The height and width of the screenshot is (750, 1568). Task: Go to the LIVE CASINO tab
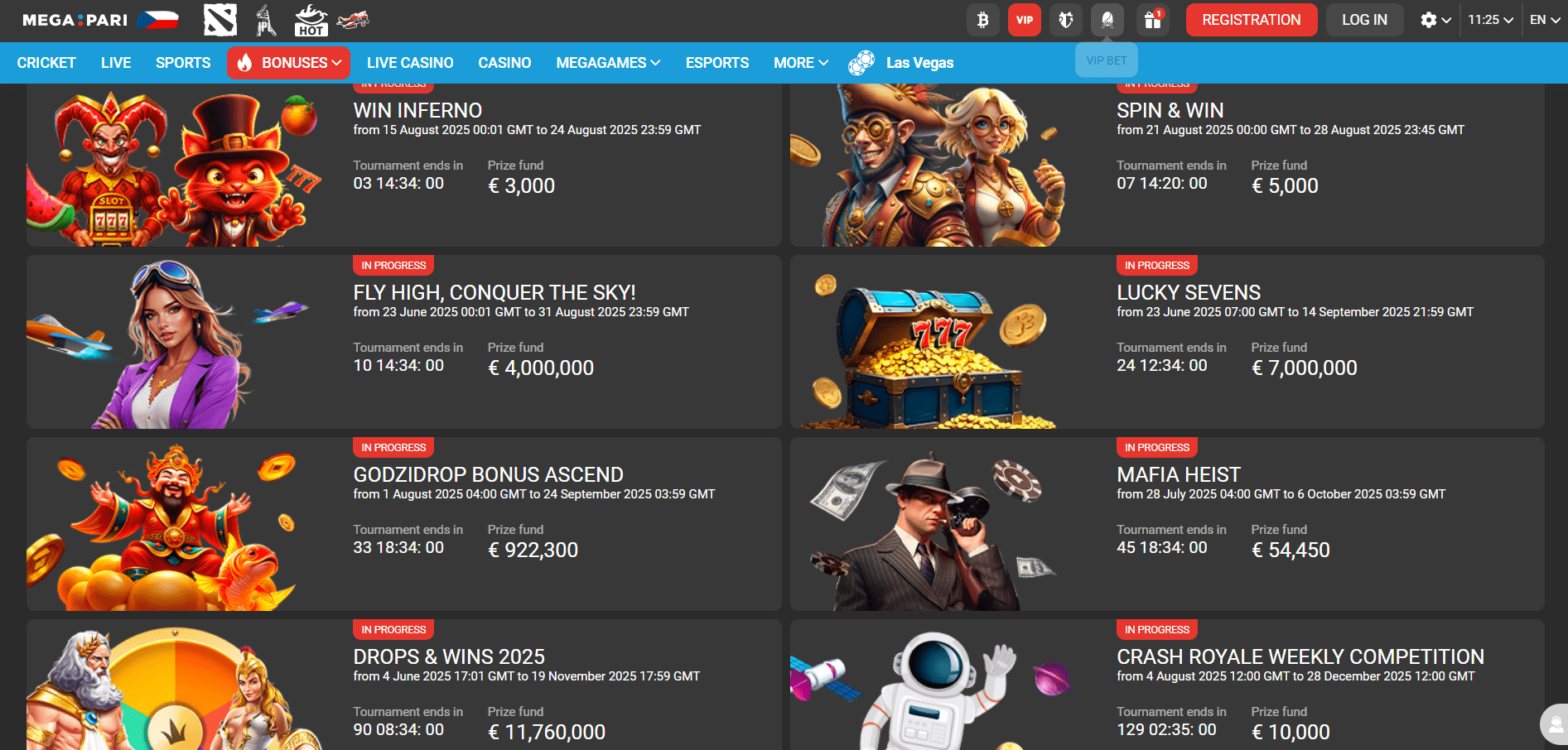[410, 63]
